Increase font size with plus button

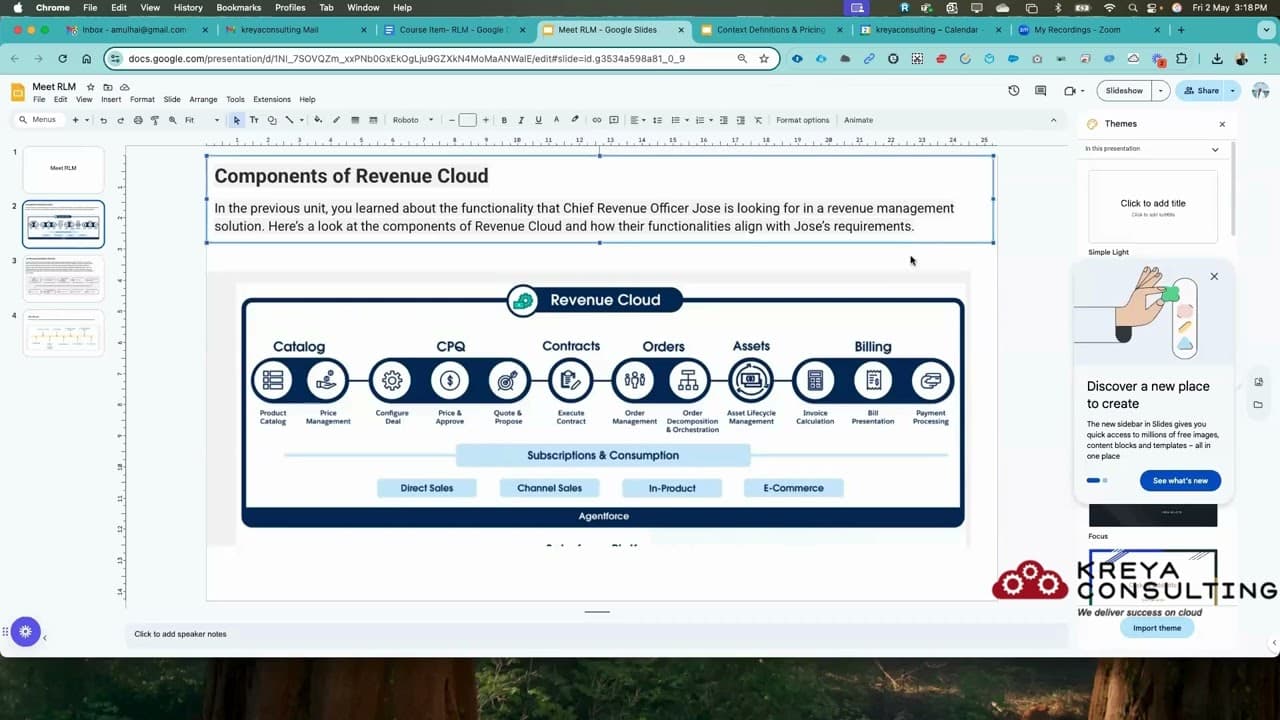coord(486,120)
